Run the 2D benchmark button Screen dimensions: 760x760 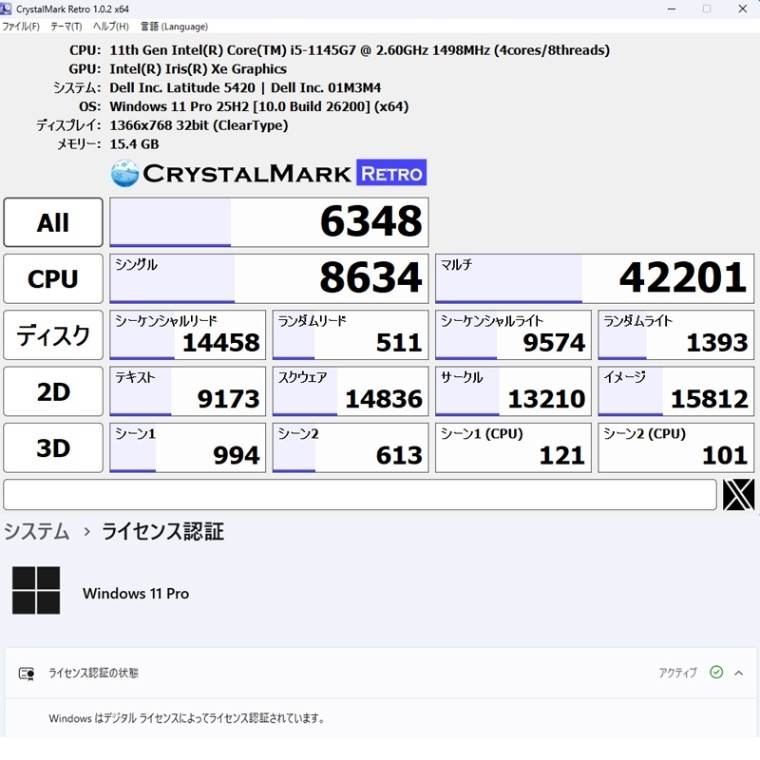point(53,391)
